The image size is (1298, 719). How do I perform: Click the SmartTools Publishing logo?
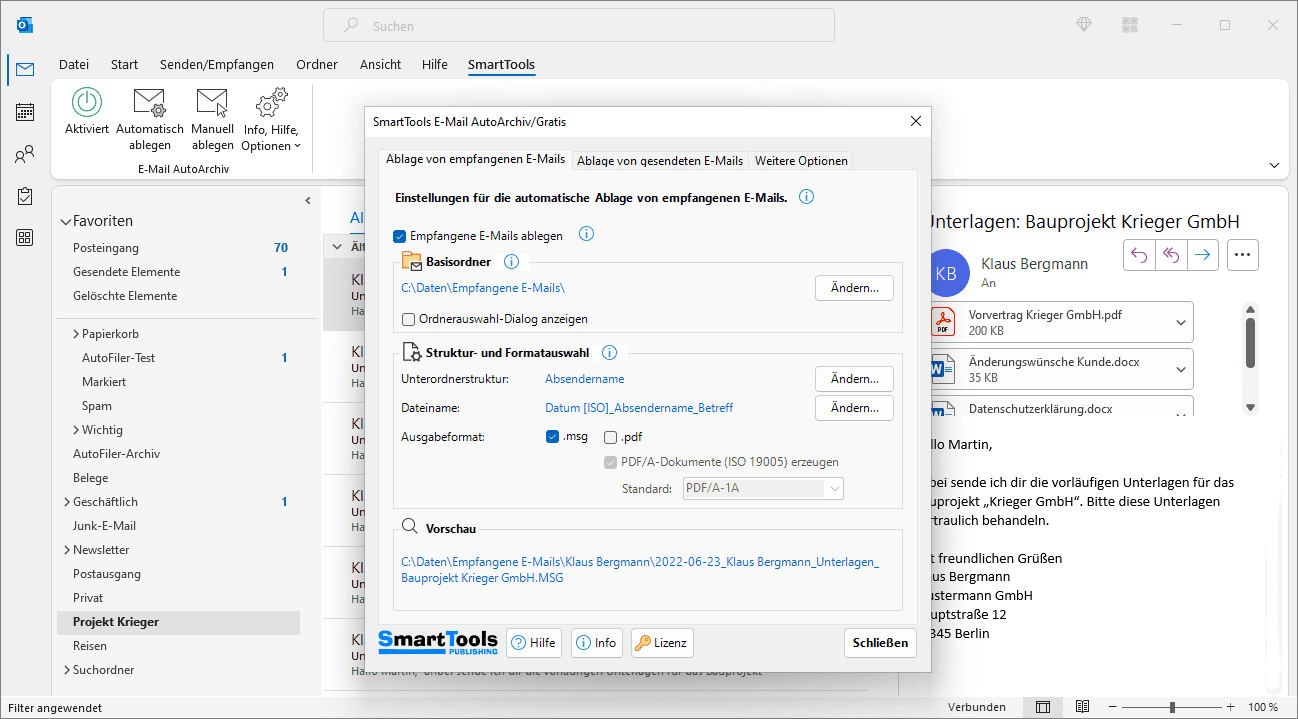[438, 642]
